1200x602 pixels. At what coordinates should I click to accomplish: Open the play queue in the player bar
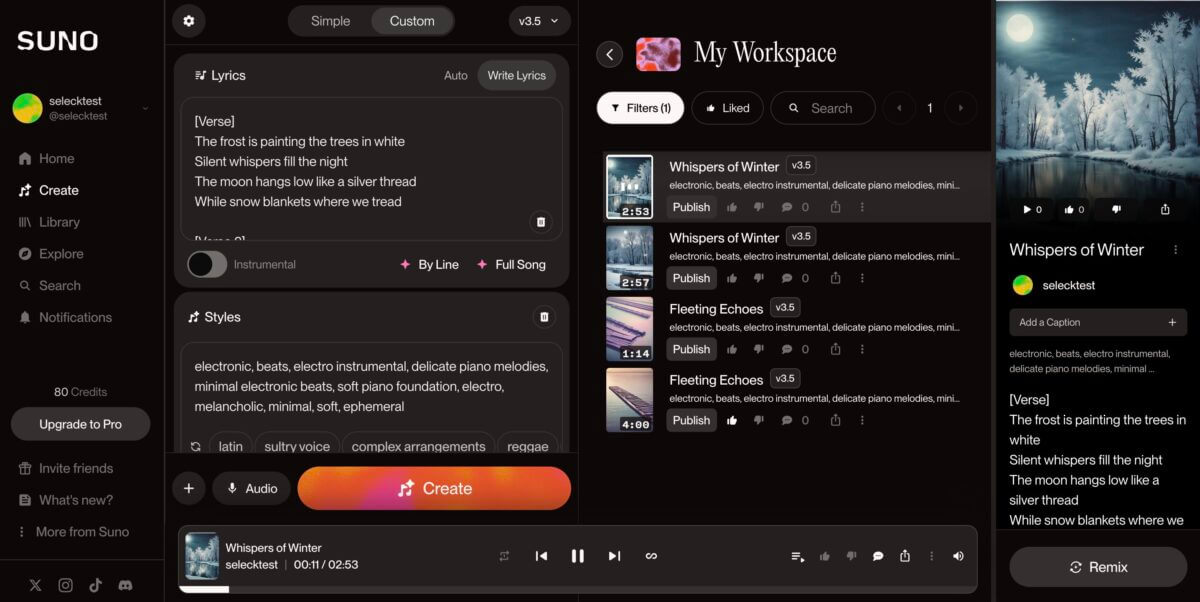798,556
